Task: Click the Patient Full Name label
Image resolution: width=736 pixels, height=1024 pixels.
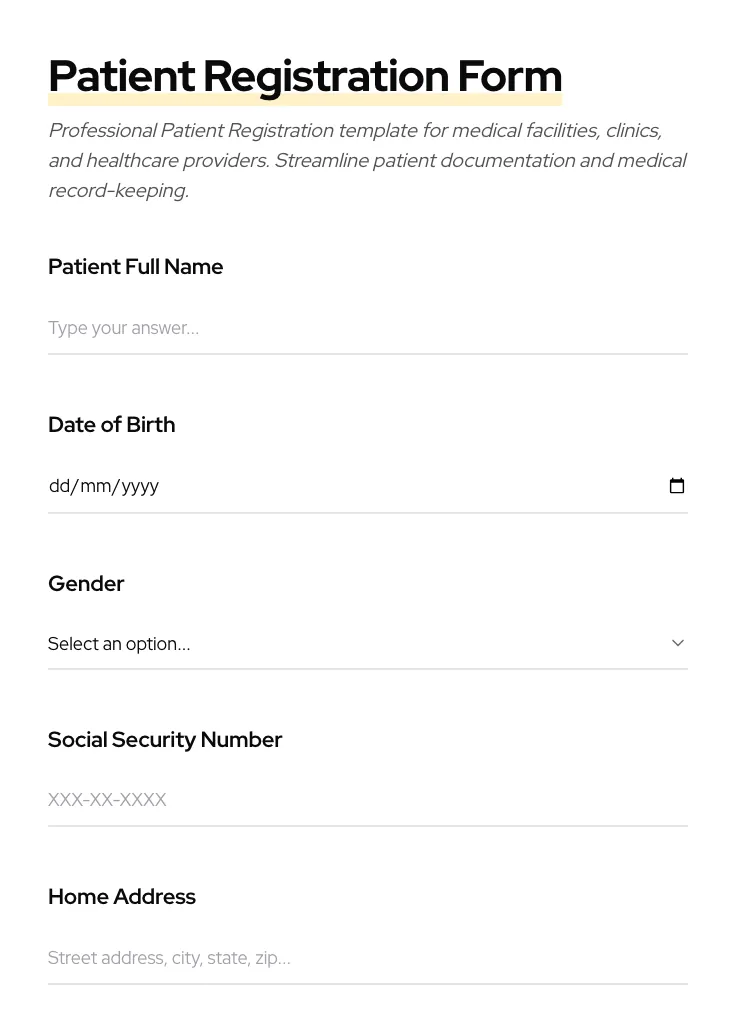Action: pyautogui.click(x=135, y=267)
